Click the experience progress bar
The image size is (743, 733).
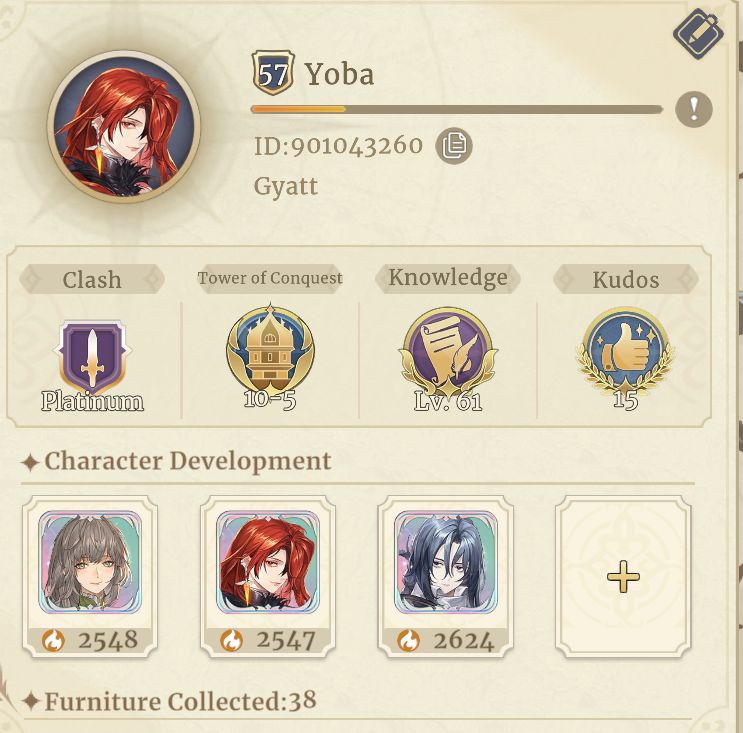pos(457,109)
